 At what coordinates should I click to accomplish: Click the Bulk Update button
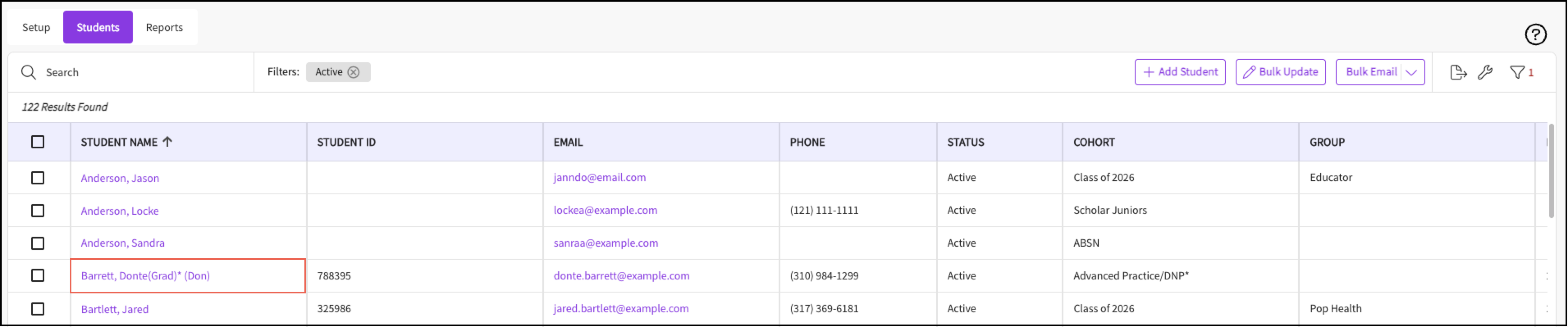click(x=1280, y=73)
